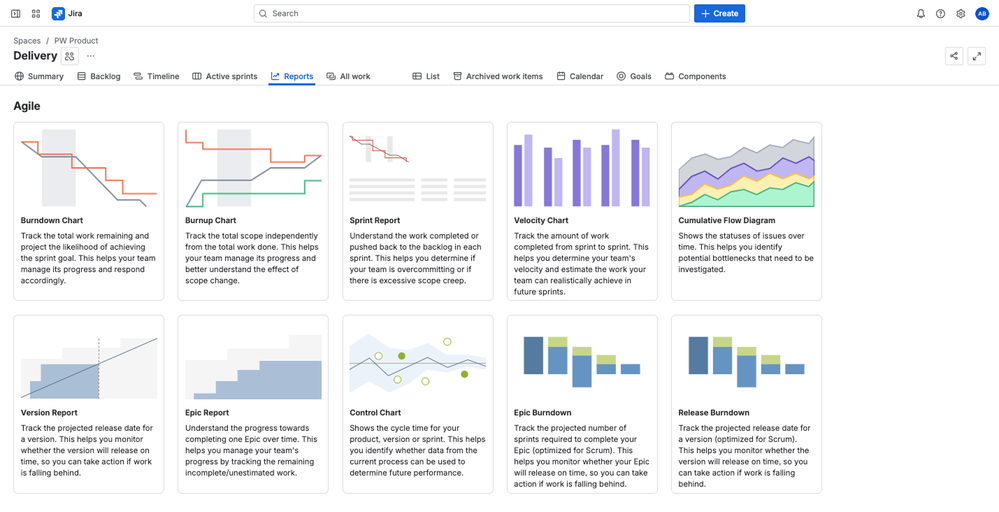Collapse the sidebar with the top-left panel icon
The height and width of the screenshot is (512, 999).
[16, 13]
